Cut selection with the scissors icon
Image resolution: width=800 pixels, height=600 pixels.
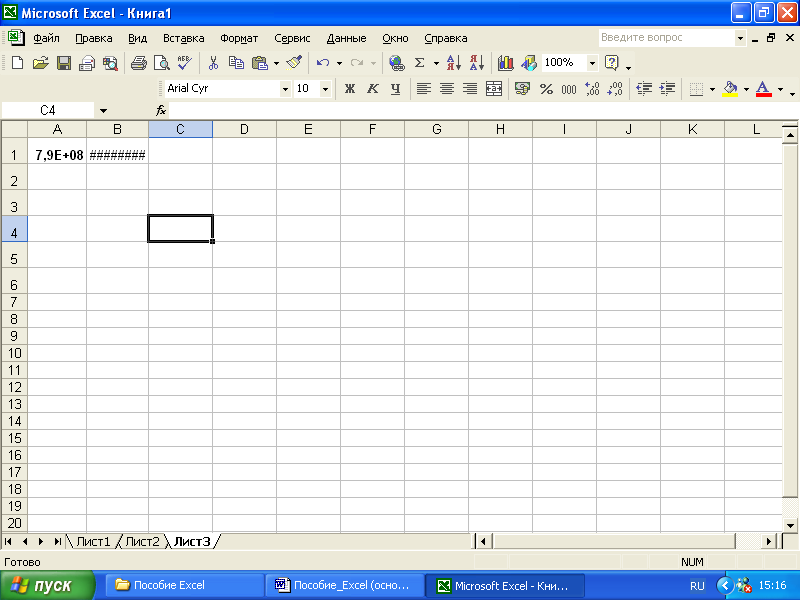[x=213, y=63]
